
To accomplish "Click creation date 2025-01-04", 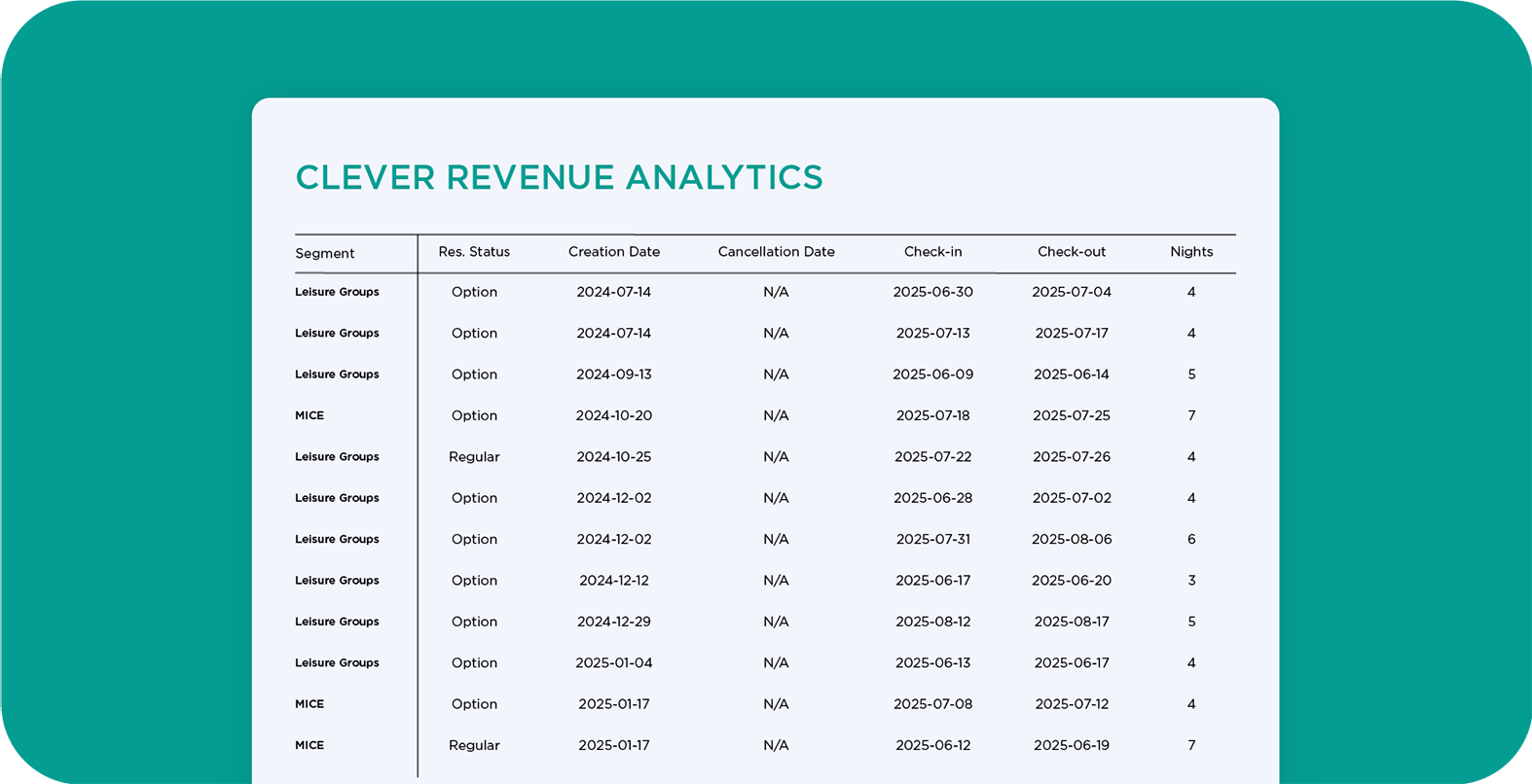I will [x=614, y=663].
